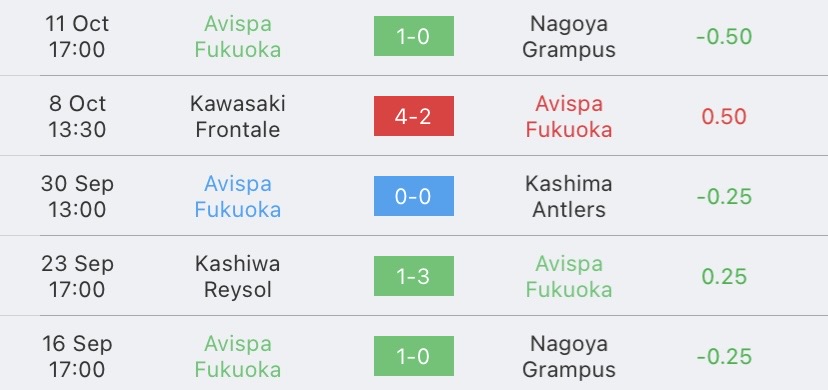Open the red Avispa Fukuoka team name
Screen dimensions: 828x390
pyautogui.click(x=569, y=117)
